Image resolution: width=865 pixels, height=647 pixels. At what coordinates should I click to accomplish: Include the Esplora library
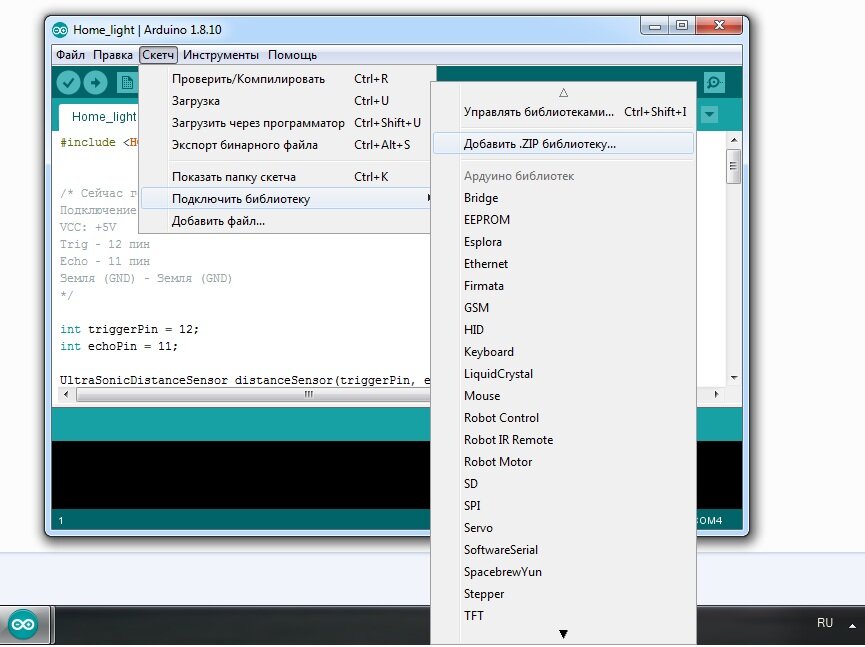pos(563,242)
